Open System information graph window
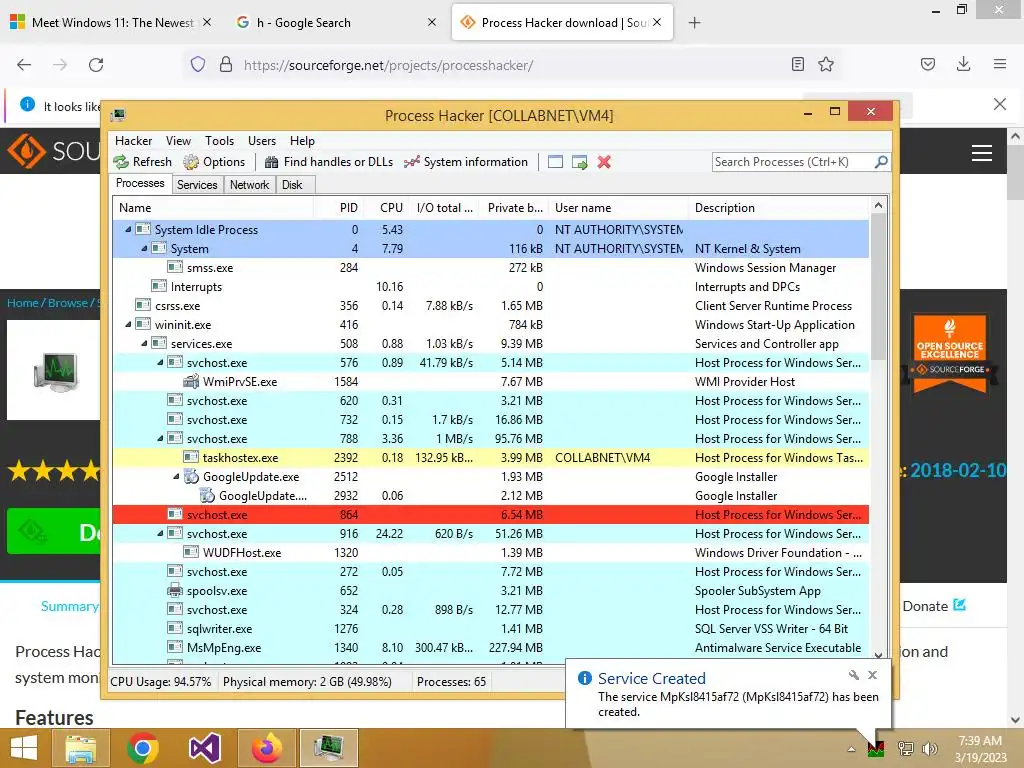This screenshot has height=768, width=1024. point(466,162)
